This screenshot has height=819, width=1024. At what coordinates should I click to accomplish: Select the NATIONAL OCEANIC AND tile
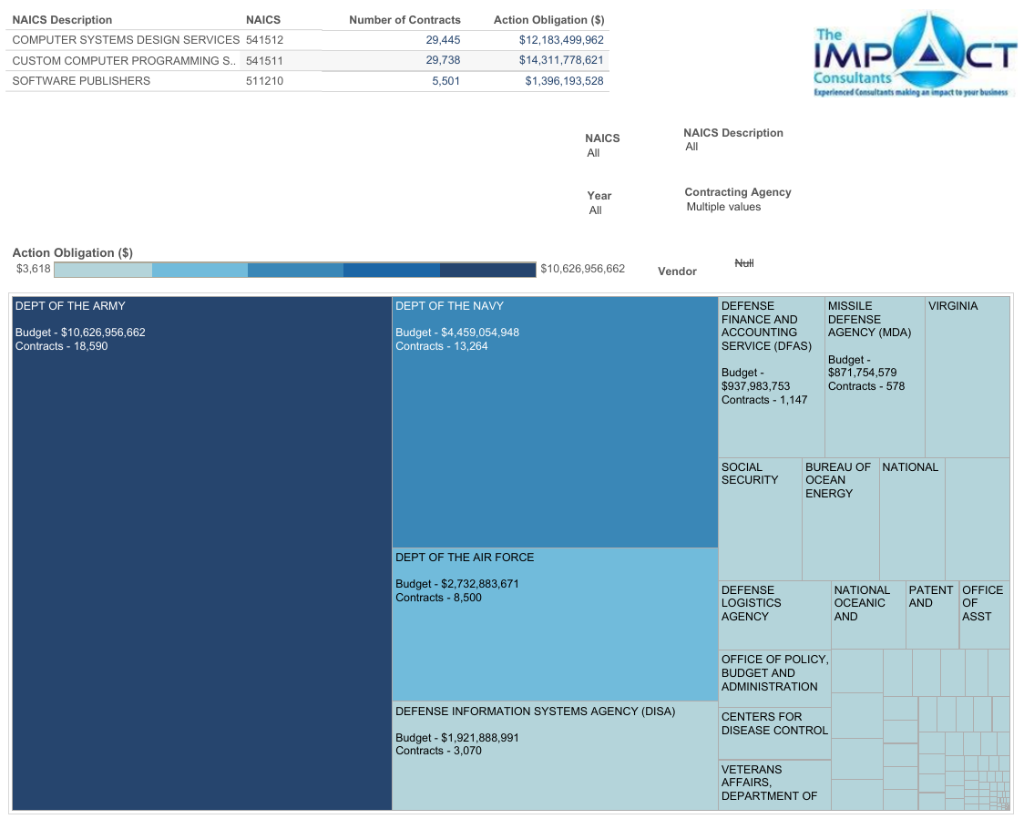pyautogui.click(x=869, y=615)
